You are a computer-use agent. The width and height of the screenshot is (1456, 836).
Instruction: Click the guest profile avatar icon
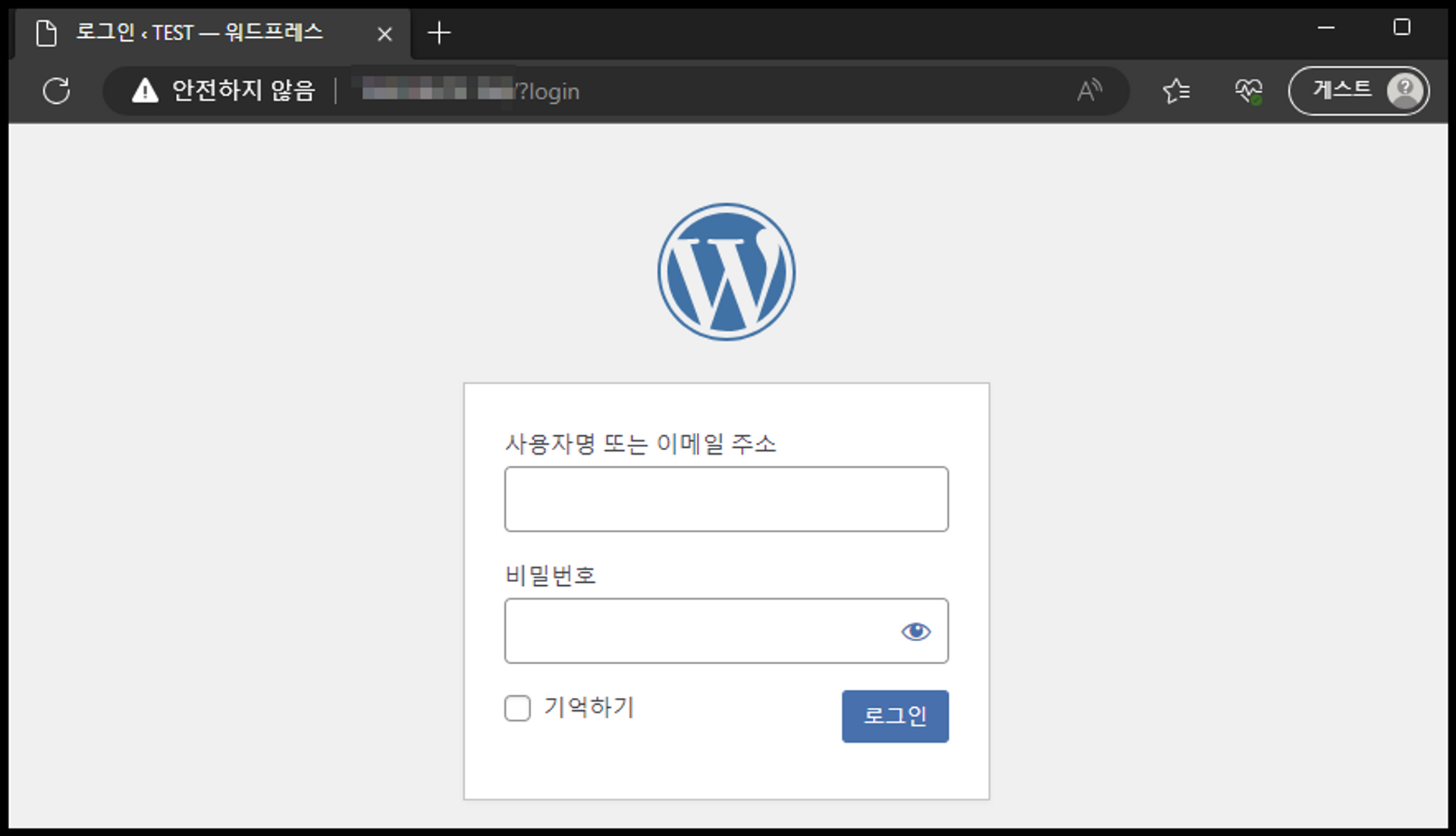1404,90
